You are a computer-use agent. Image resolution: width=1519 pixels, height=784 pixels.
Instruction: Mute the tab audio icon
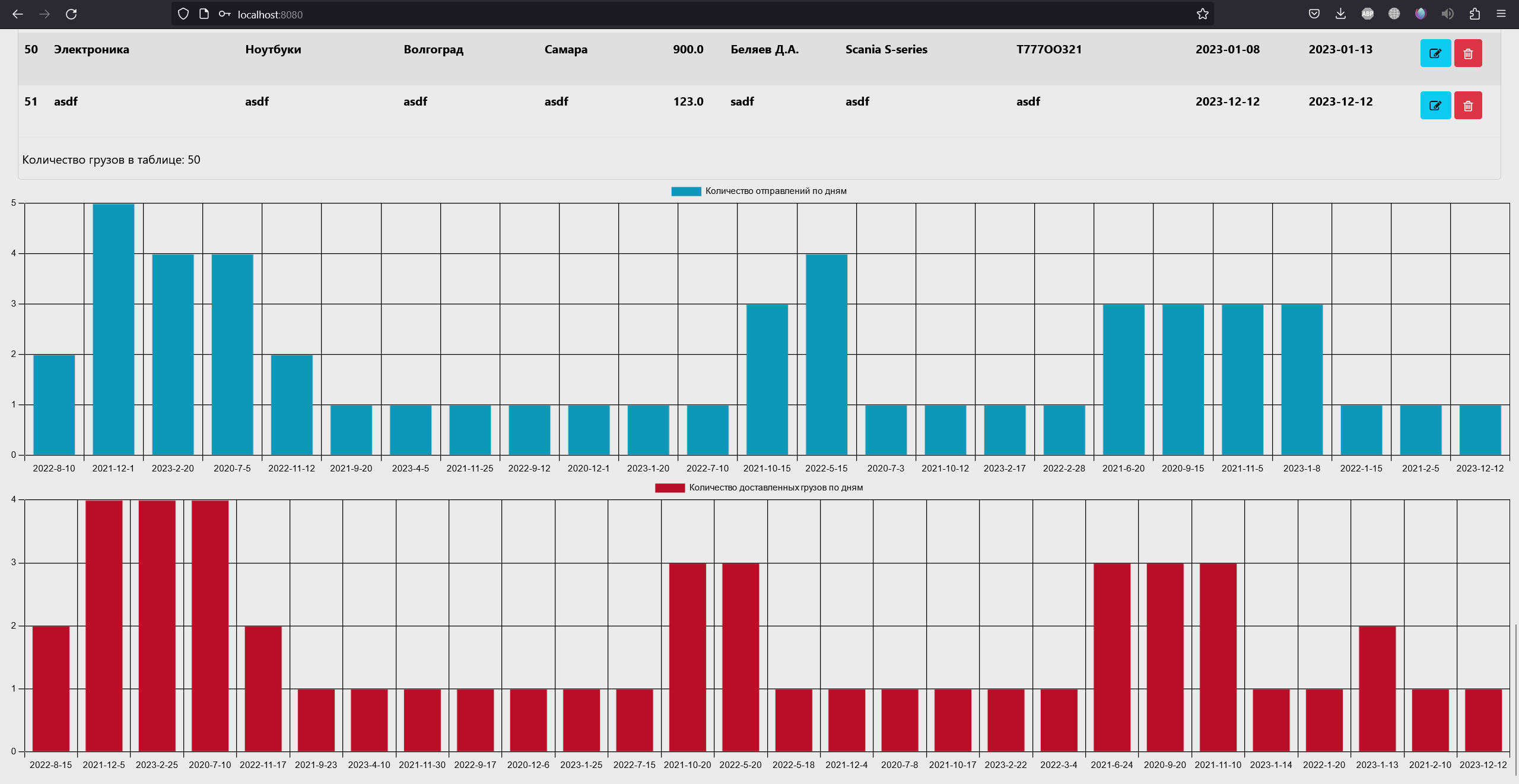(x=1447, y=14)
